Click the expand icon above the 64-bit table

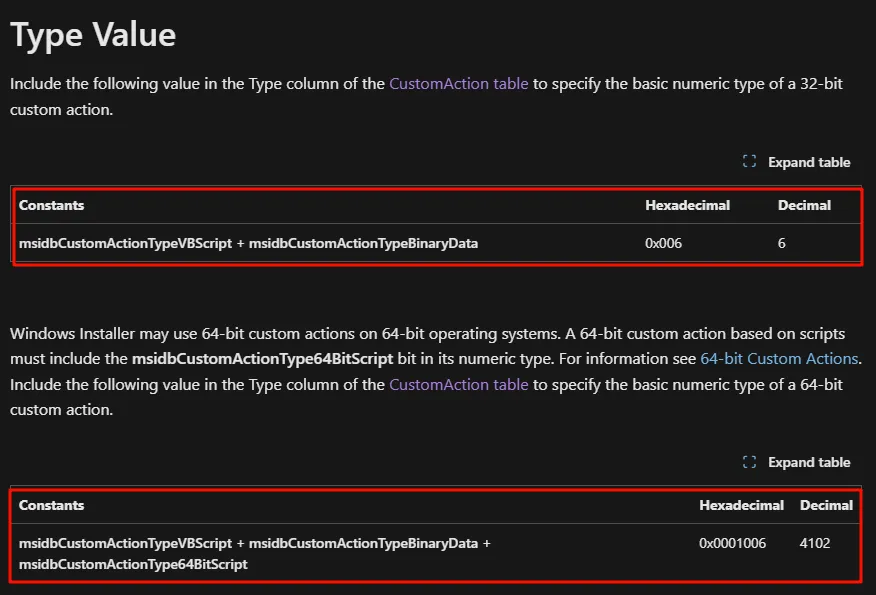pos(749,462)
